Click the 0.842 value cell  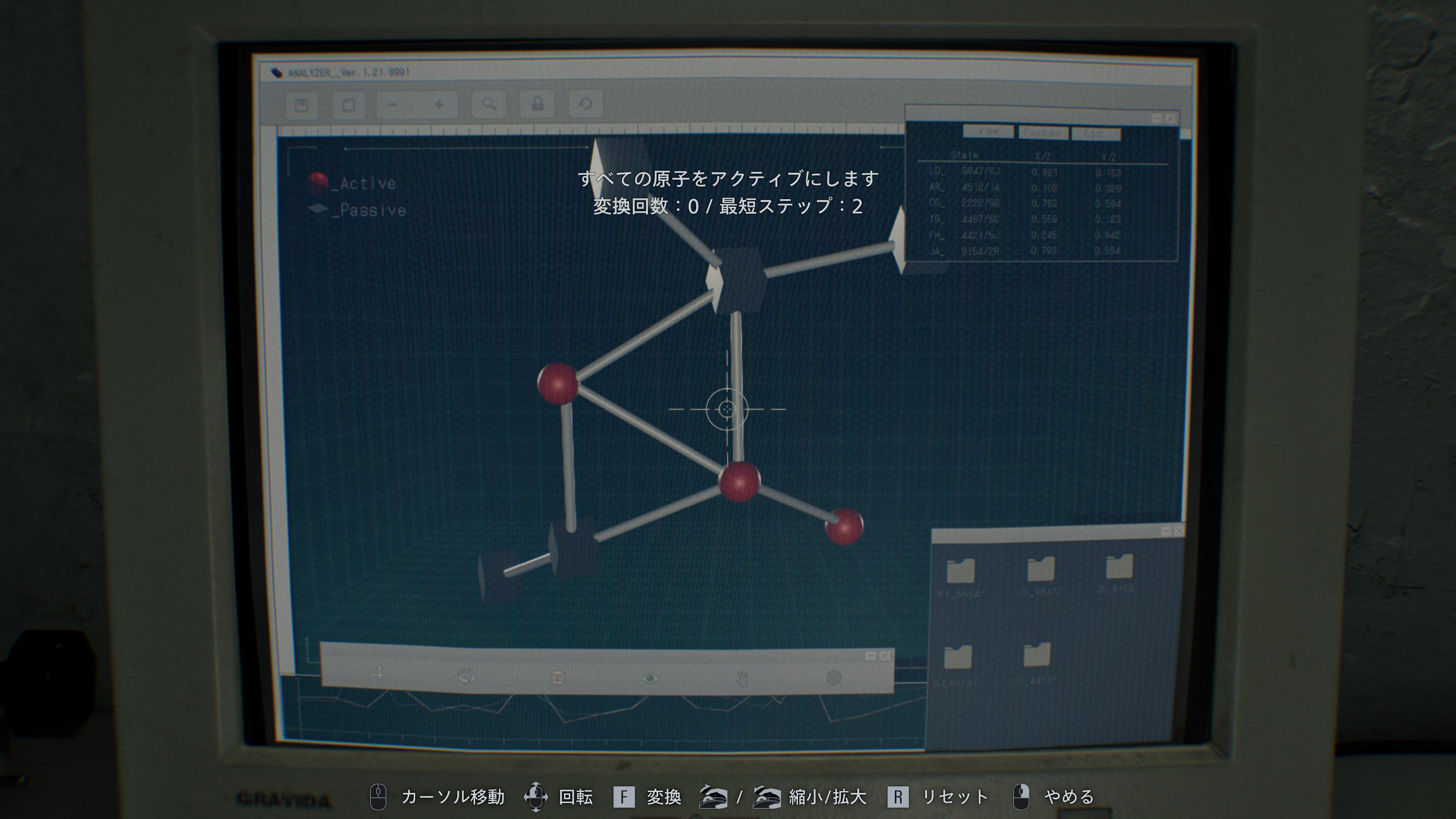pyautogui.click(x=1107, y=235)
